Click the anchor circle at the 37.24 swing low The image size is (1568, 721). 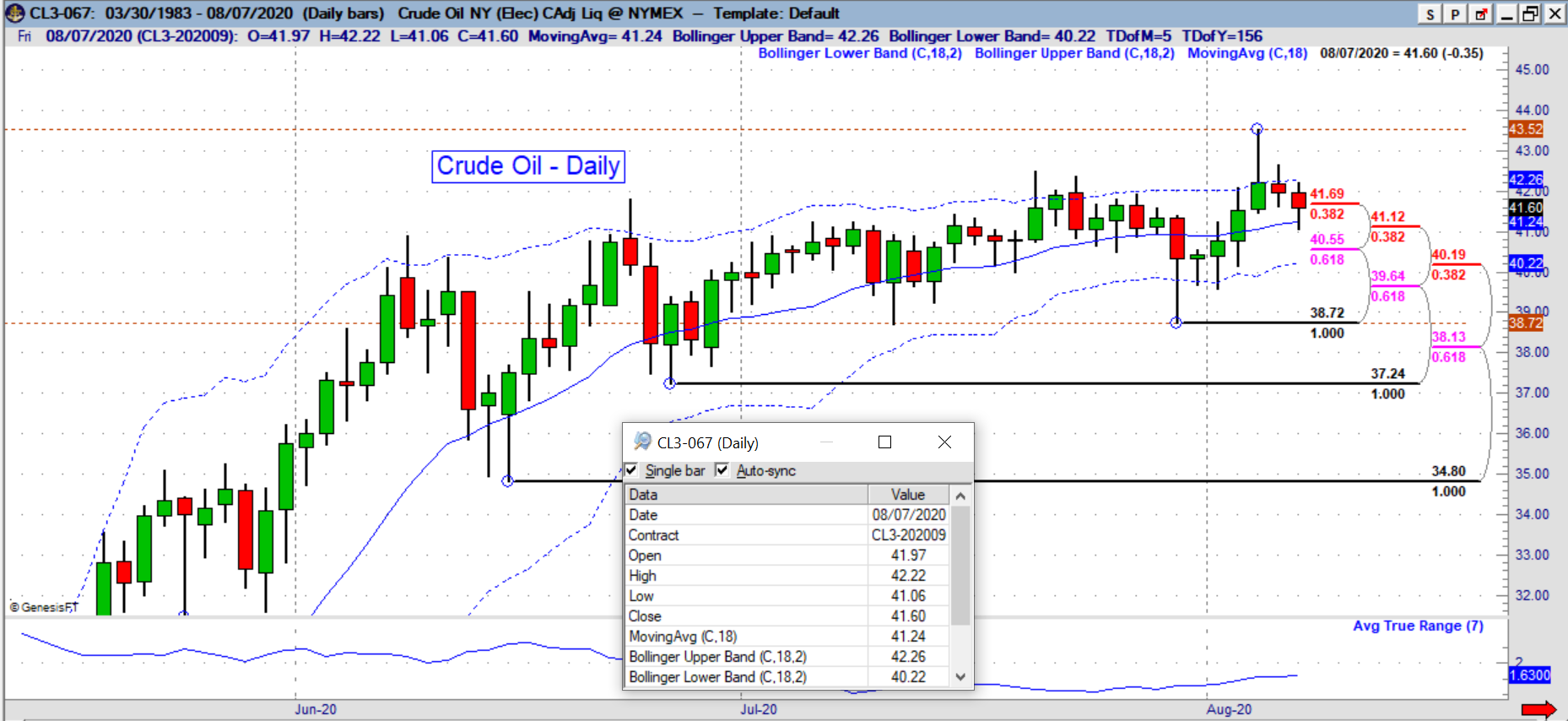(670, 383)
